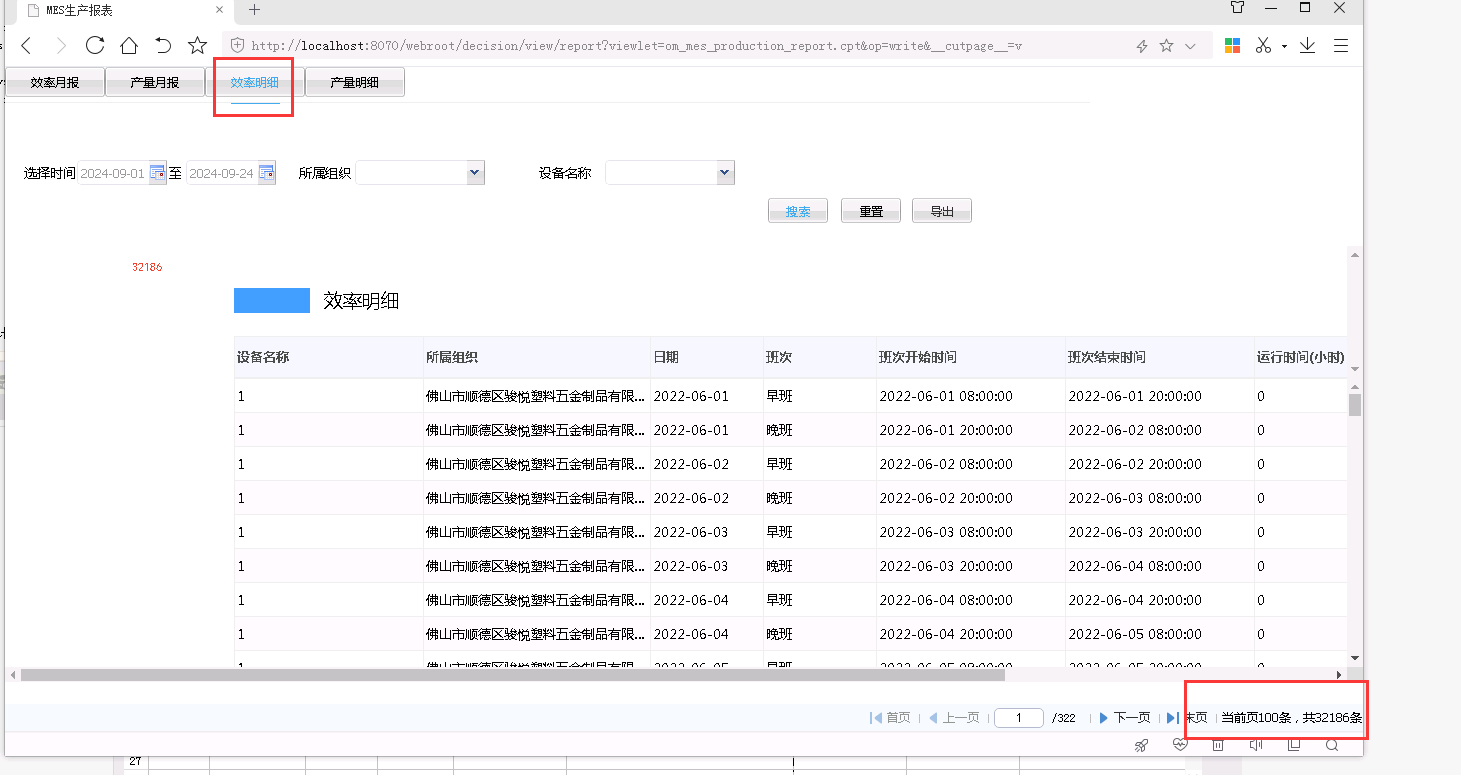Switch to the 产量月报 tab
This screenshot has width=1461, height=775.
tap(155, 82)
